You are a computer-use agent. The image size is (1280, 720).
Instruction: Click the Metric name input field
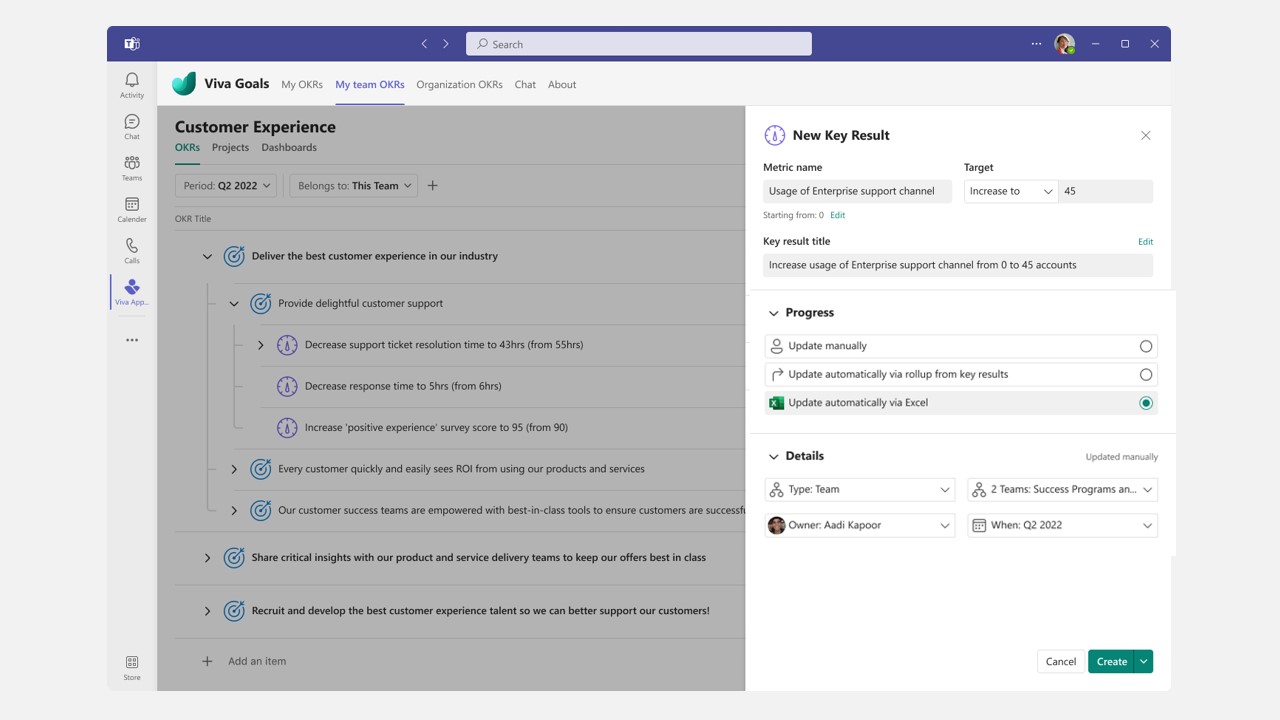pyautogui.click(x=857, y=191)
